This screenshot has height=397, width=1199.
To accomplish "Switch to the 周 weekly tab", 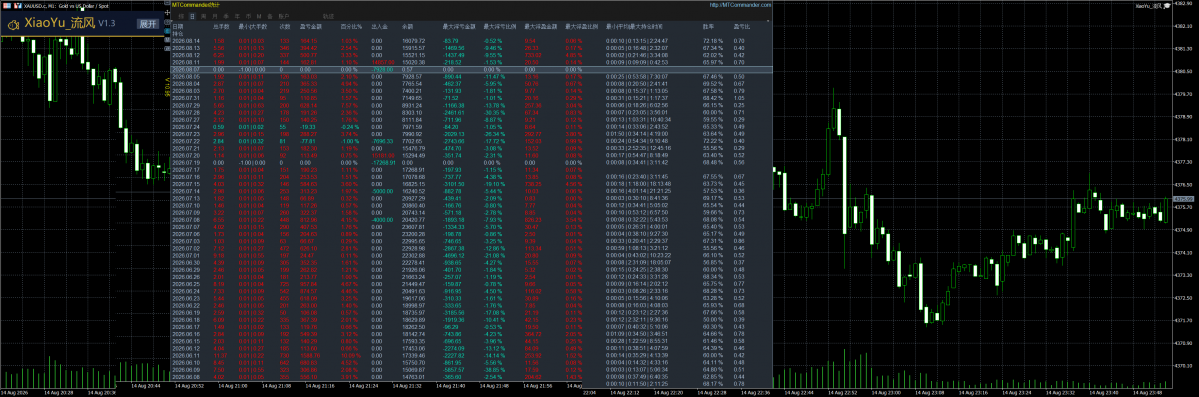I will click(x=203, y=16).
